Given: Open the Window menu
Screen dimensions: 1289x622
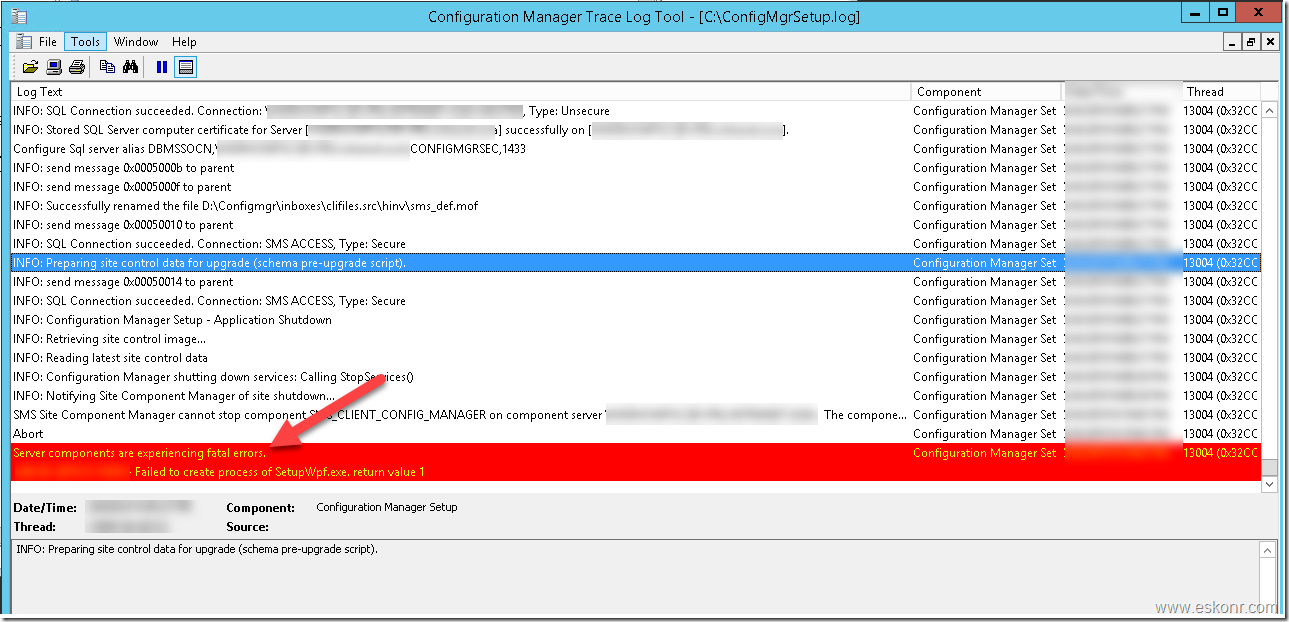Looking at the screenshot, I should coord(136,41).
